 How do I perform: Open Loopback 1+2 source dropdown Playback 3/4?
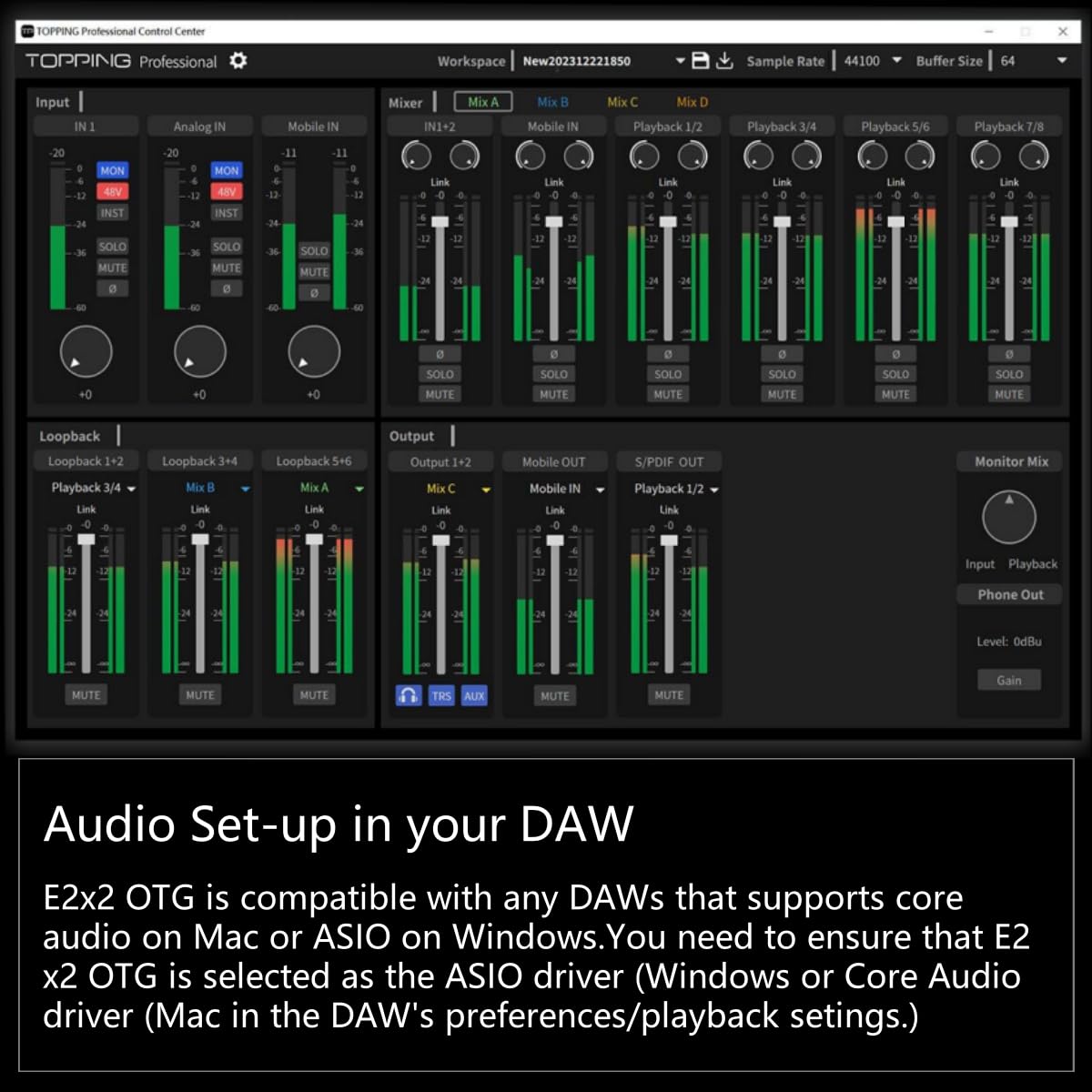(94, 488)
